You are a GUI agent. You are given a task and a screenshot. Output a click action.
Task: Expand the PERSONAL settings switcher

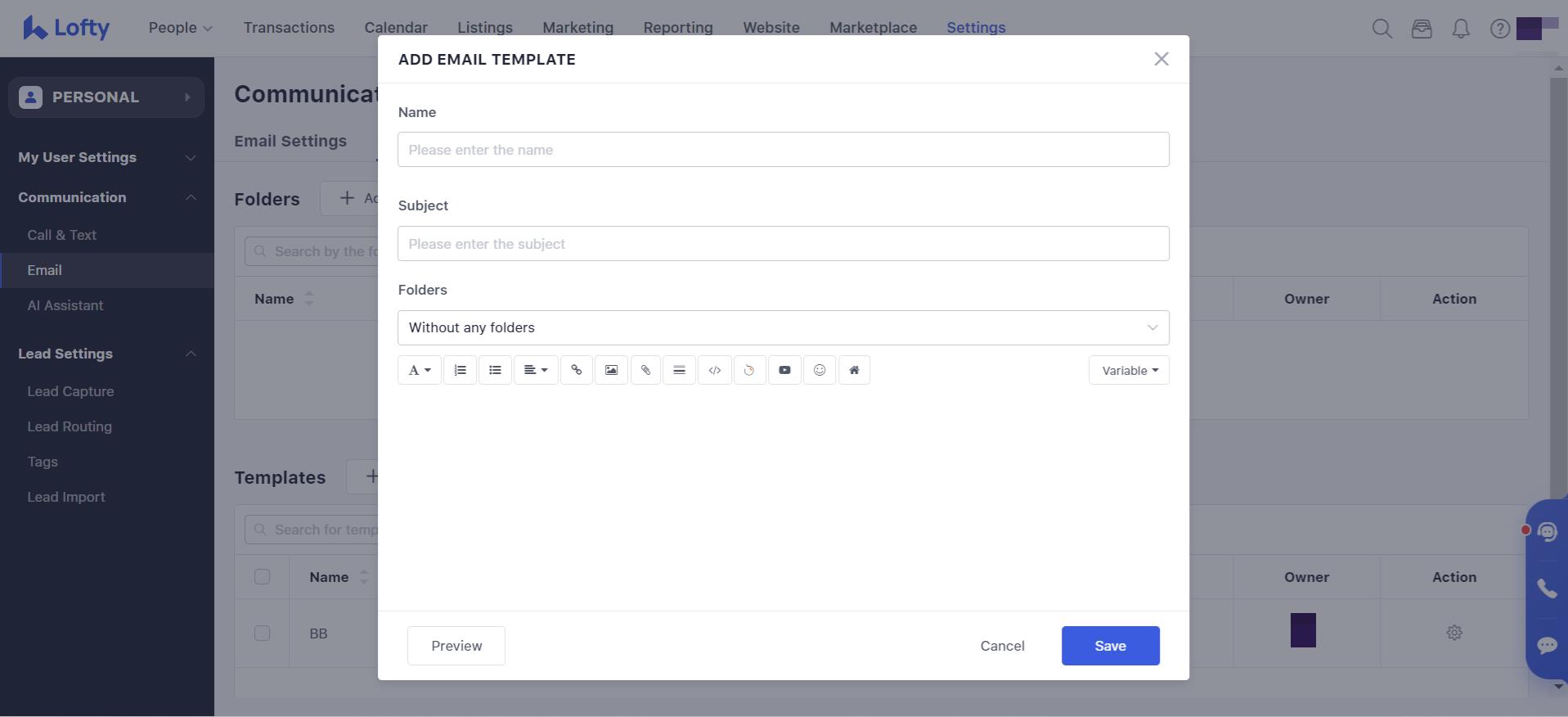[106, 97]
